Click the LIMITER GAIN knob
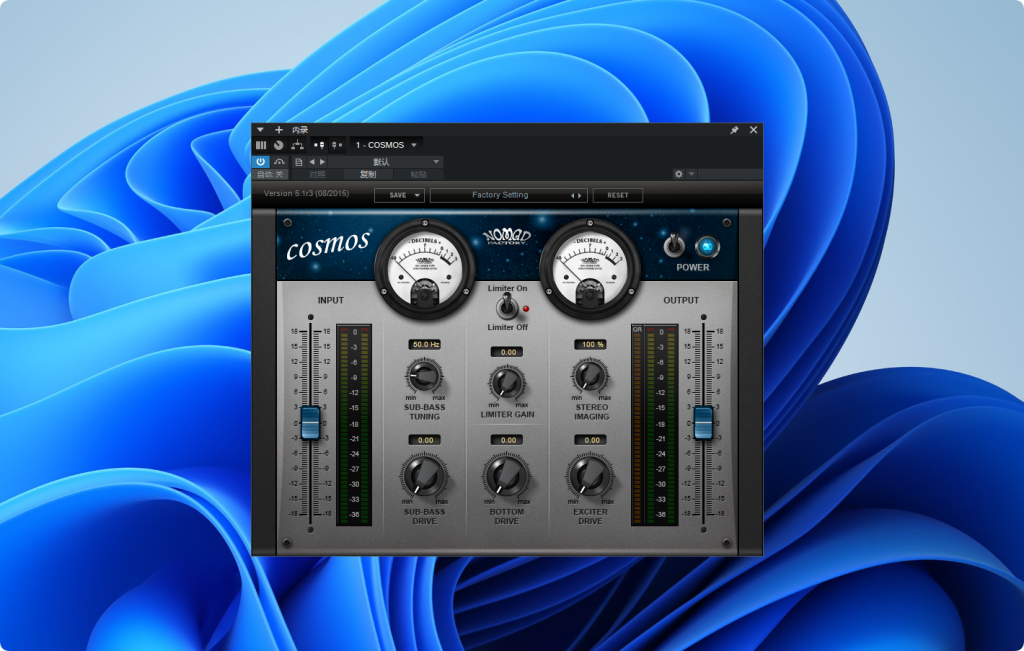 coord(507,383)
